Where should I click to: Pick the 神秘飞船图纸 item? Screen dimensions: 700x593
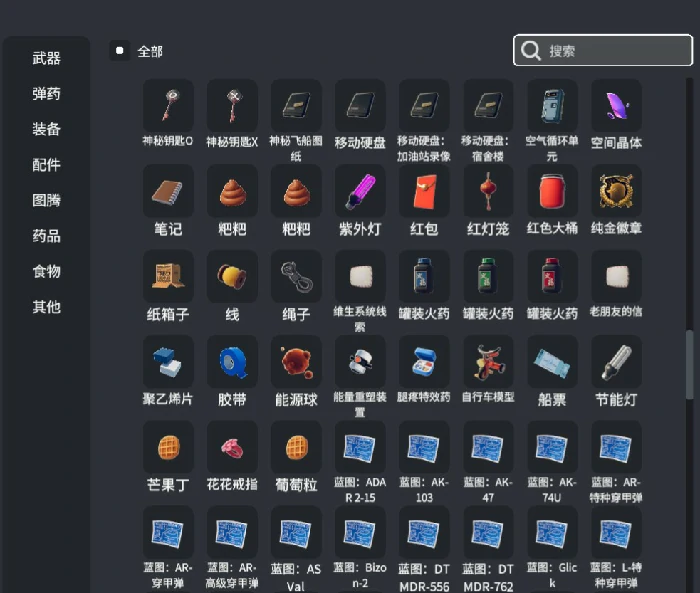[x=296, y=106]
